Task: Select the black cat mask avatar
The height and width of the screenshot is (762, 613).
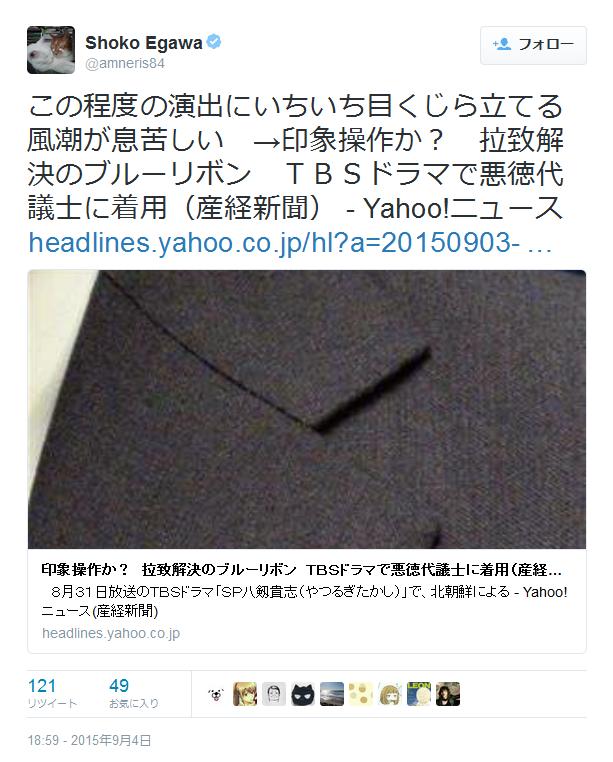Action: pyautogui.click(x=303, y=694)
